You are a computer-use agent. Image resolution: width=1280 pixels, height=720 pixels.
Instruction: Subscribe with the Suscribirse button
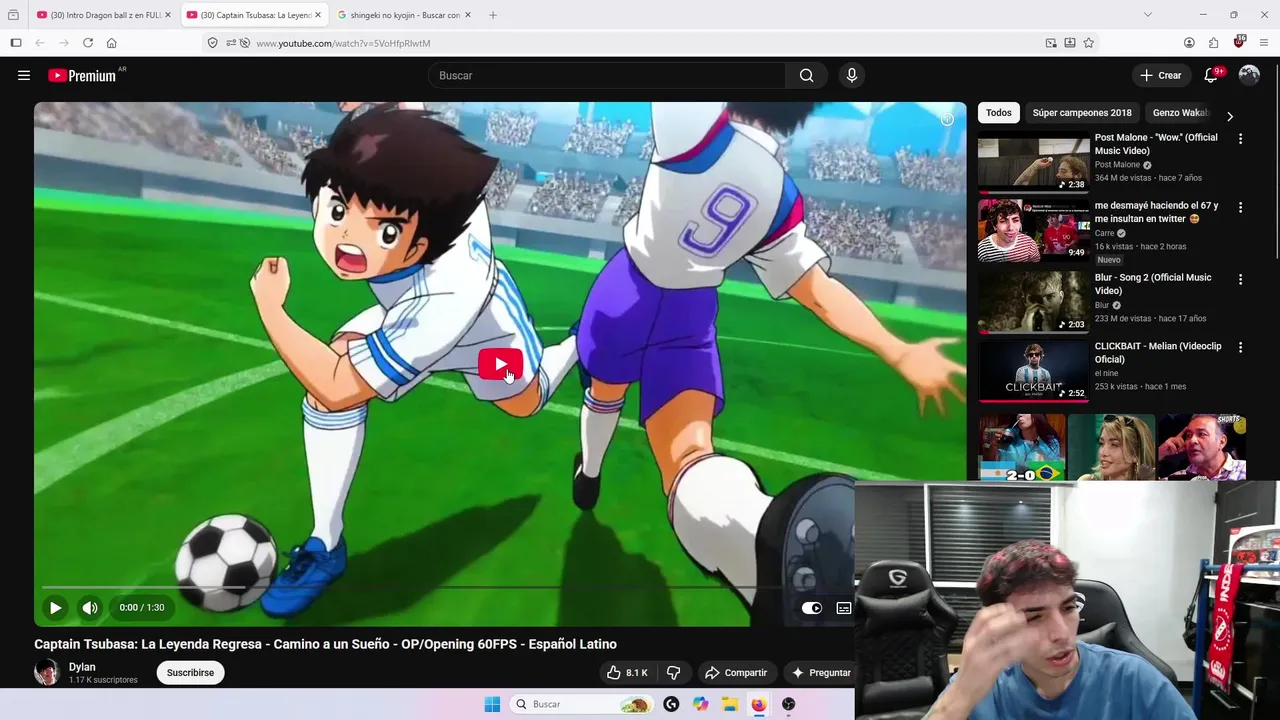coord(190,673)
